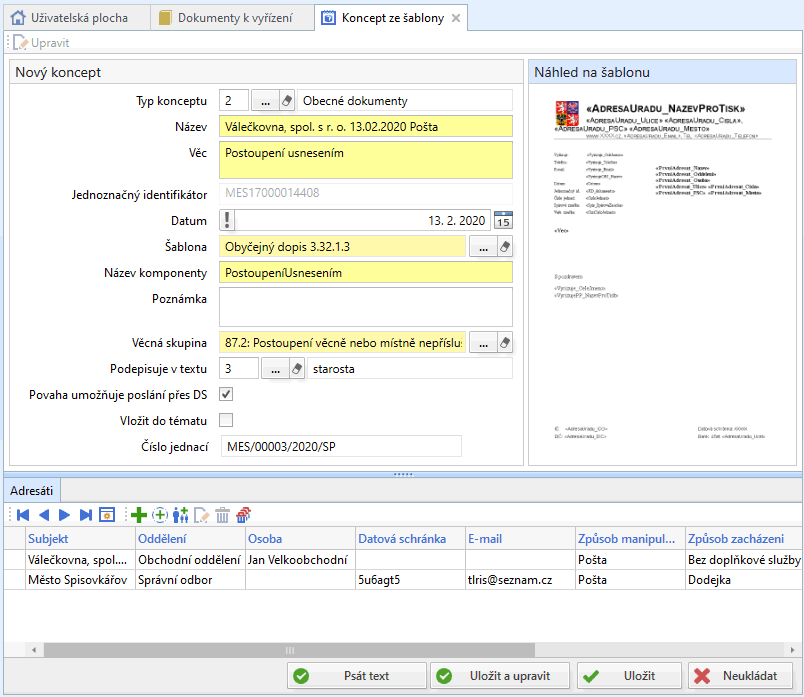Check the Vložit do tématu checkbox
Image resolution: width=804 pixels, height=697 pixels.
point(226,420)
